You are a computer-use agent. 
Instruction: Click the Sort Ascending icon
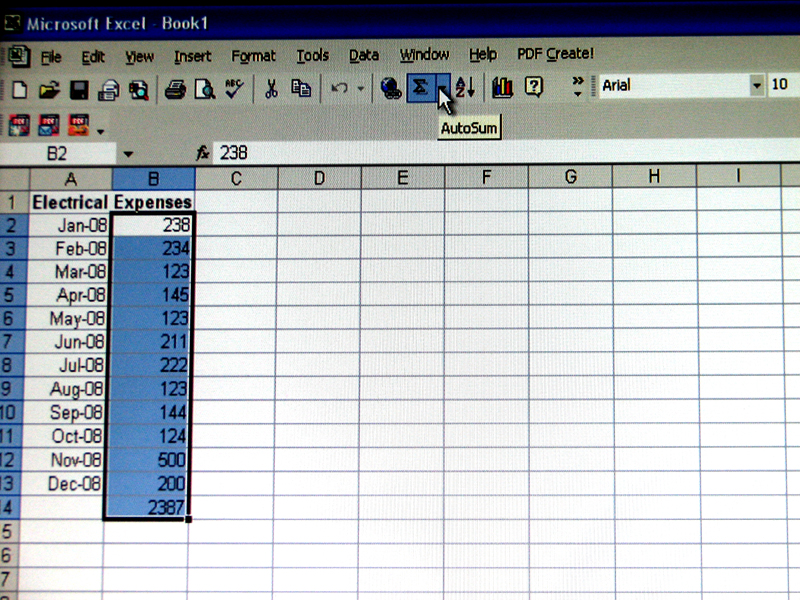pyautogui.click(x=465, y=88)
